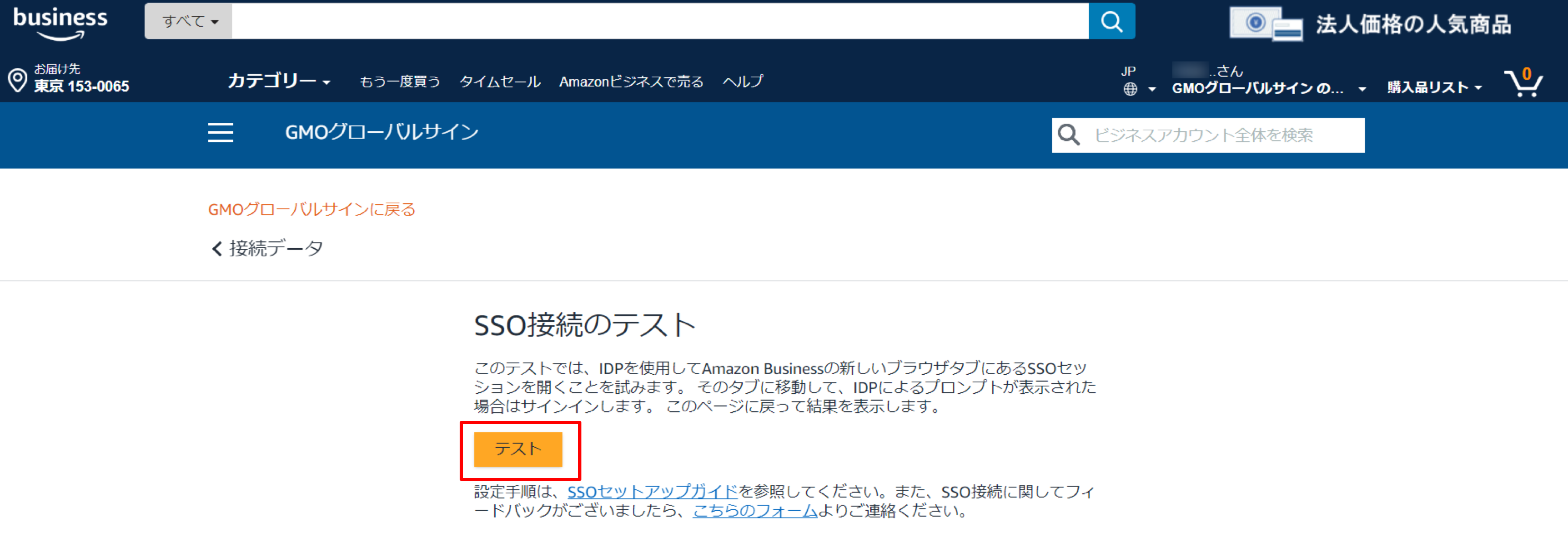The height and width of the screenshot is (542, 1568).
Task: Click the business account search magnifier icon
Action: click(x=1069, y=134)
